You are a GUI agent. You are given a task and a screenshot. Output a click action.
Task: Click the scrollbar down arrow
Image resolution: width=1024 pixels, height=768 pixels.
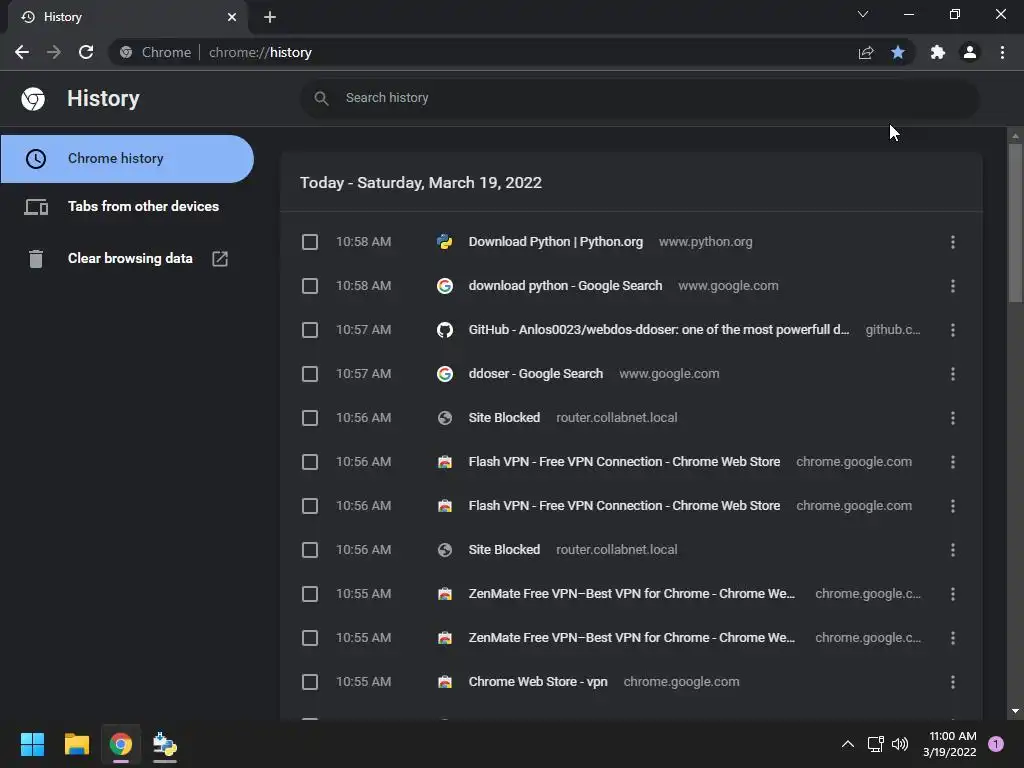pos(1015,711)
